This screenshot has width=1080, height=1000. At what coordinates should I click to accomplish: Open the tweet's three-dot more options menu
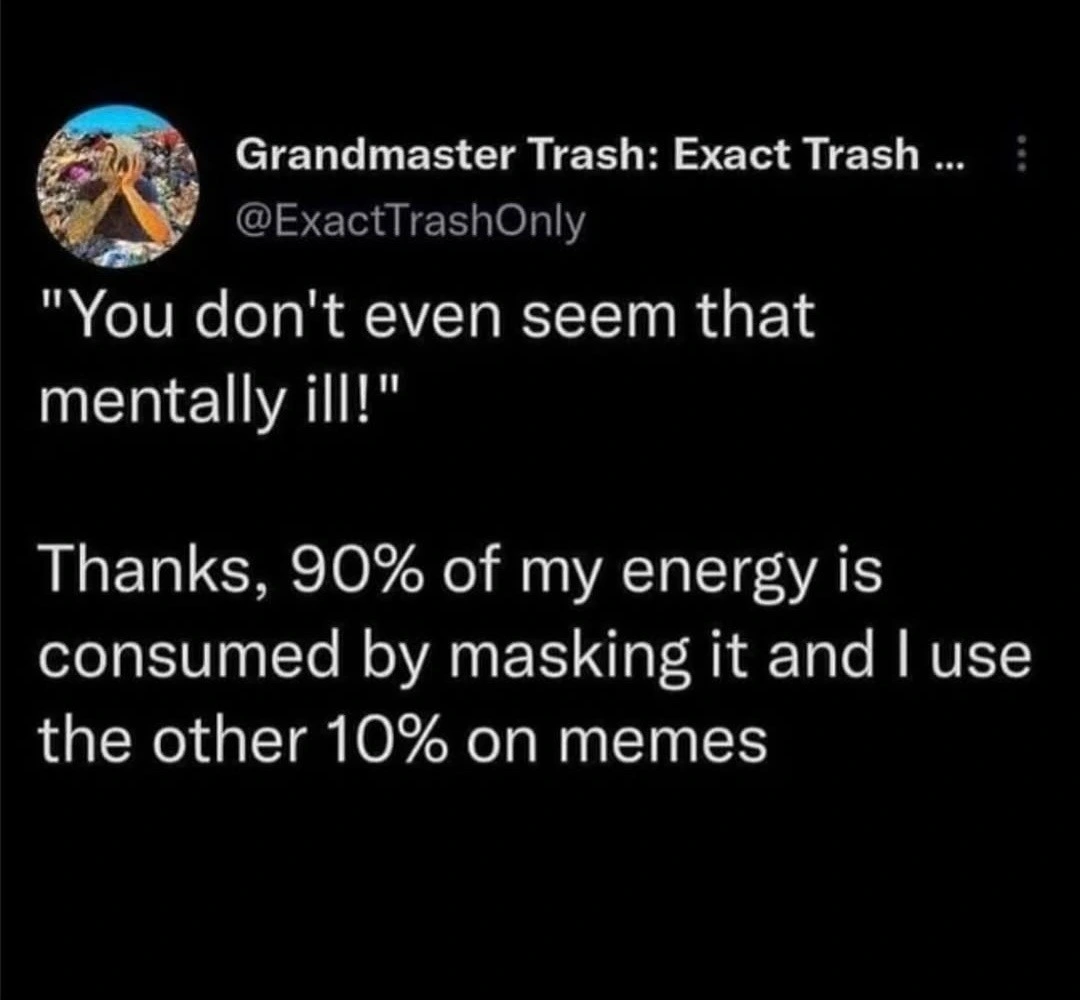1021,155
